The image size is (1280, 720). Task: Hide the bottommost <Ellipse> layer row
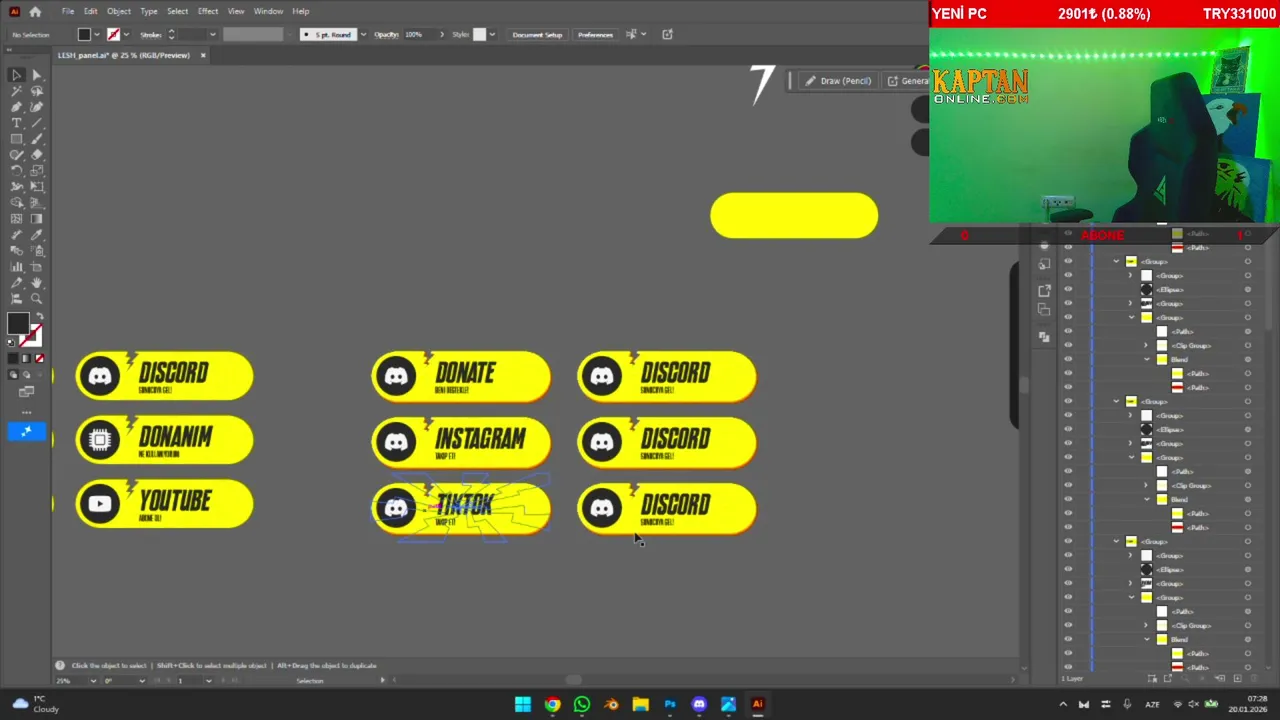1068,569
